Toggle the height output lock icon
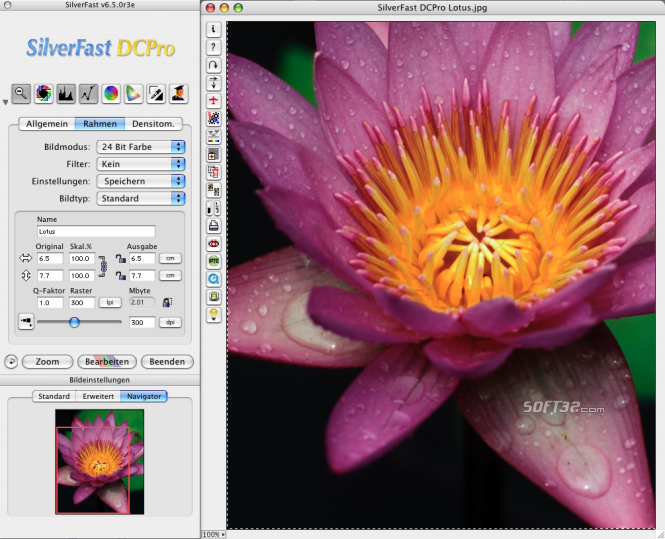This screenshot has height=539, width=665. (121, 276)
